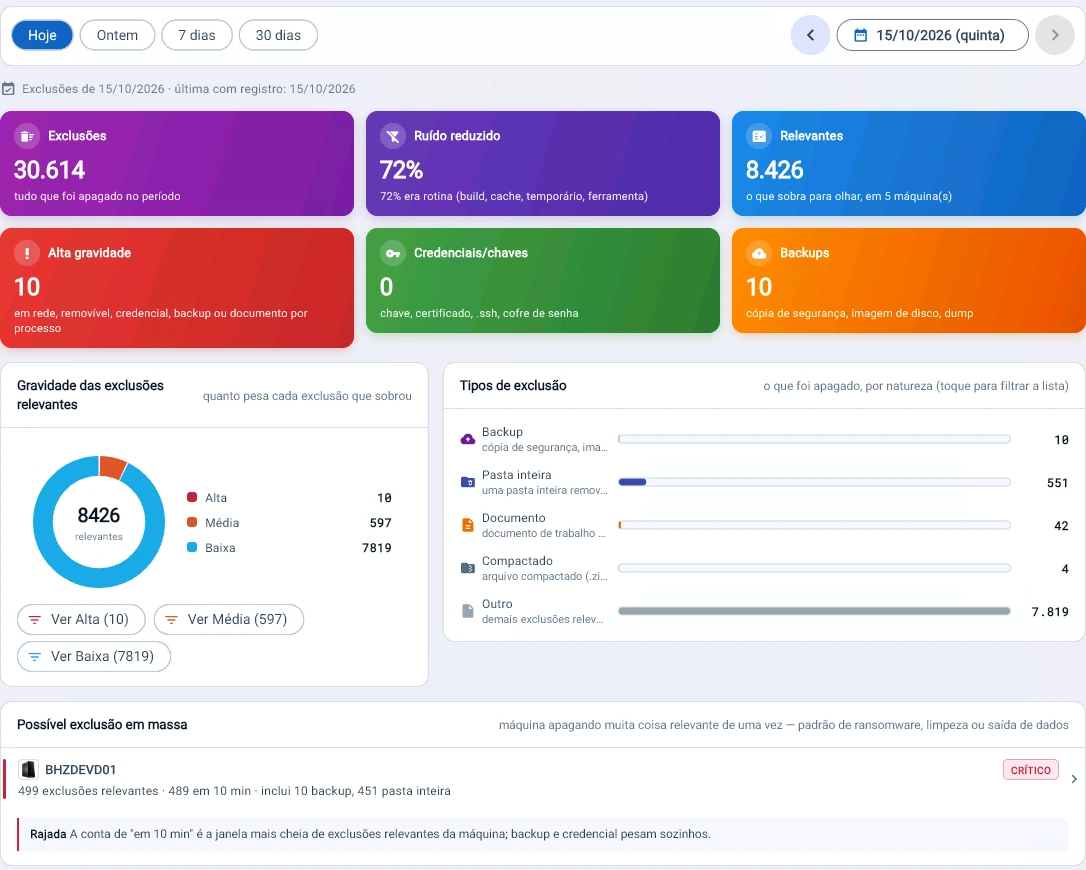The image size is (1086, 870).
Task: Click the Rajada note text
Action: pyautogui.click(x=370, y=834)
